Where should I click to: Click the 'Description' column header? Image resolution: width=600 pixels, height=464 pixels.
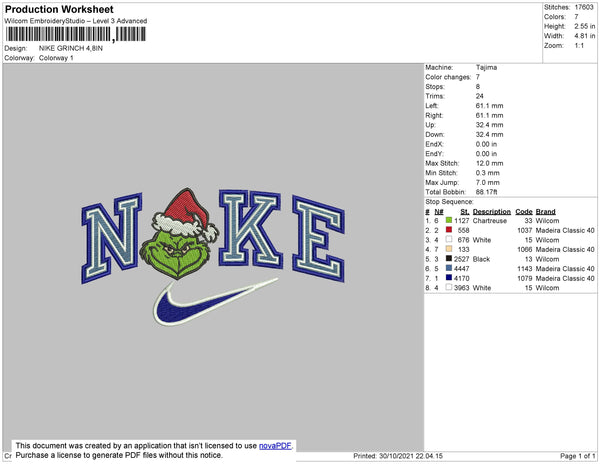pos(492,212)
